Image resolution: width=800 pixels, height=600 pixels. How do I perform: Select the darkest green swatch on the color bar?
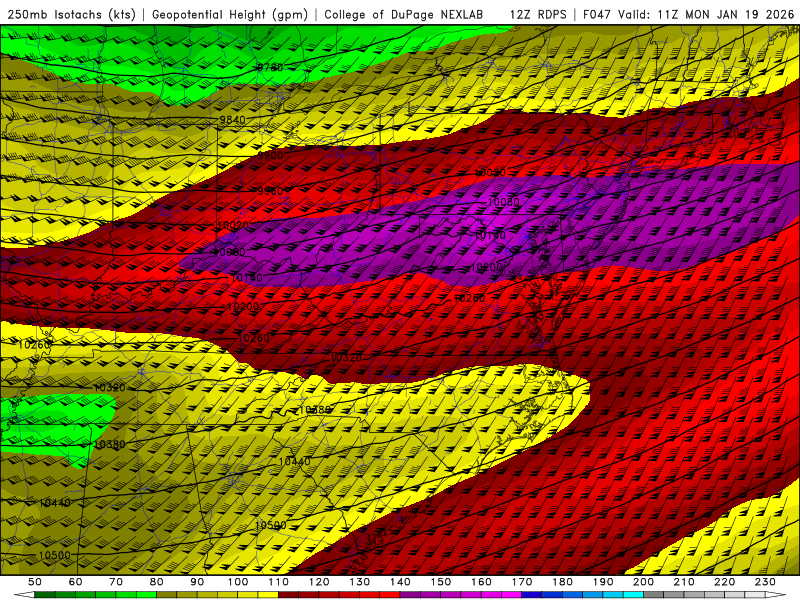click(45, 595)
